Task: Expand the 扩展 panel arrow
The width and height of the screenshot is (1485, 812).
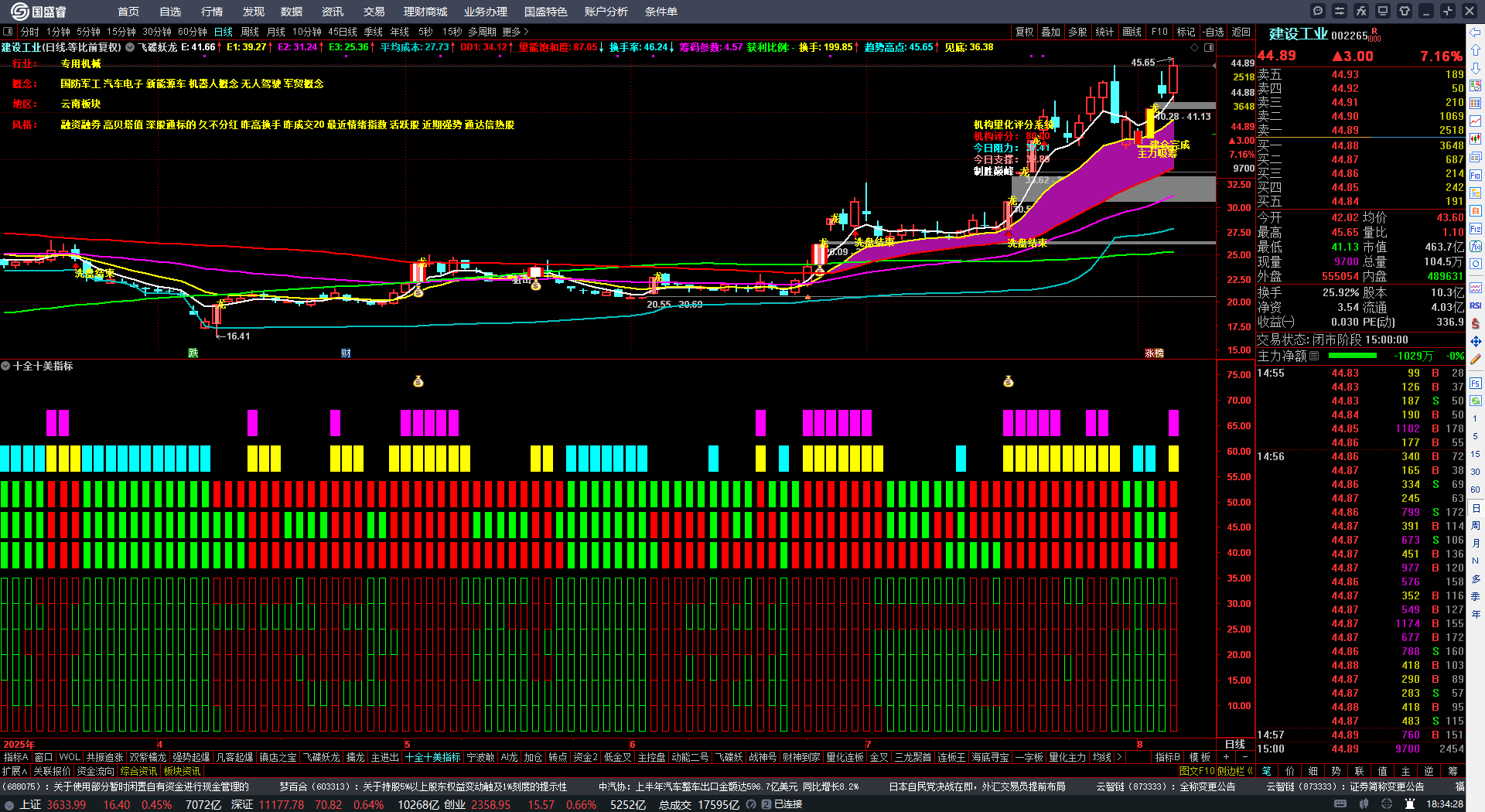Action: coord(15,771)
